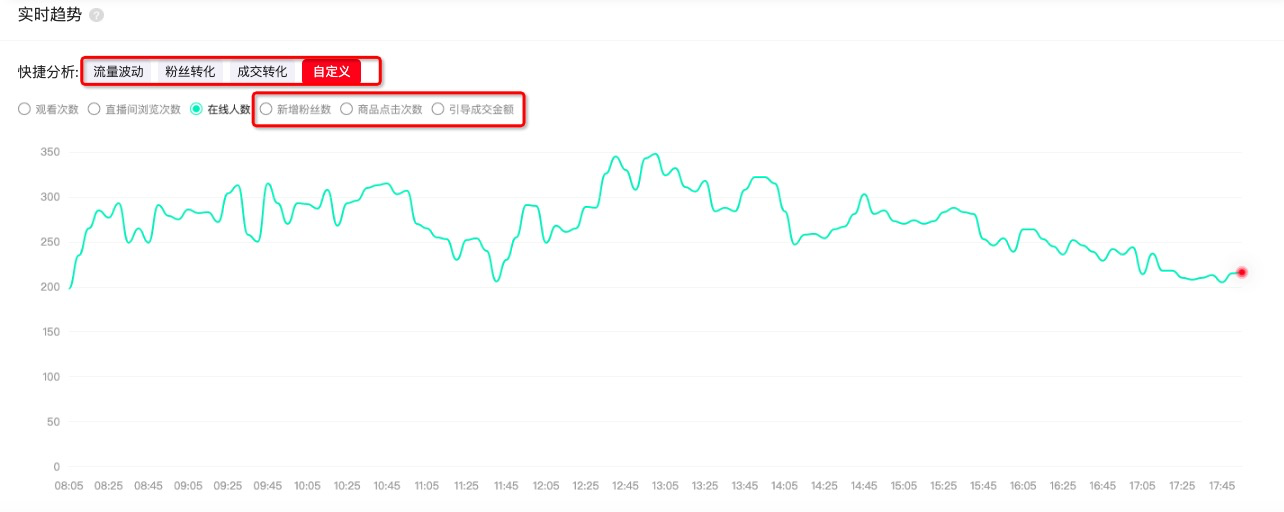This screenshot has height=512, width=1284.
Task: Pick the 新增粉丝数 radio option
Action: 266,109
